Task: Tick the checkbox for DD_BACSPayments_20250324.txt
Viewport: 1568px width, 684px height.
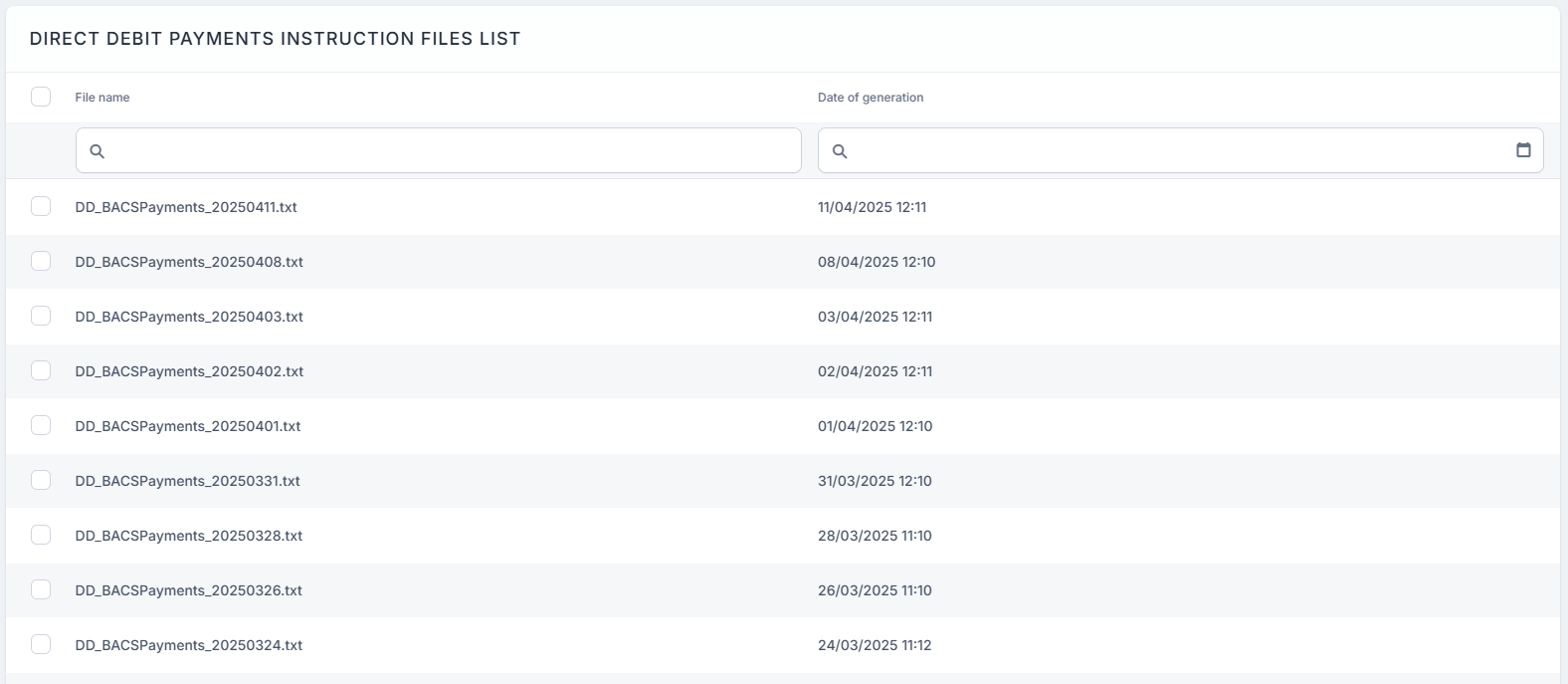Action: tap(41, 644)
